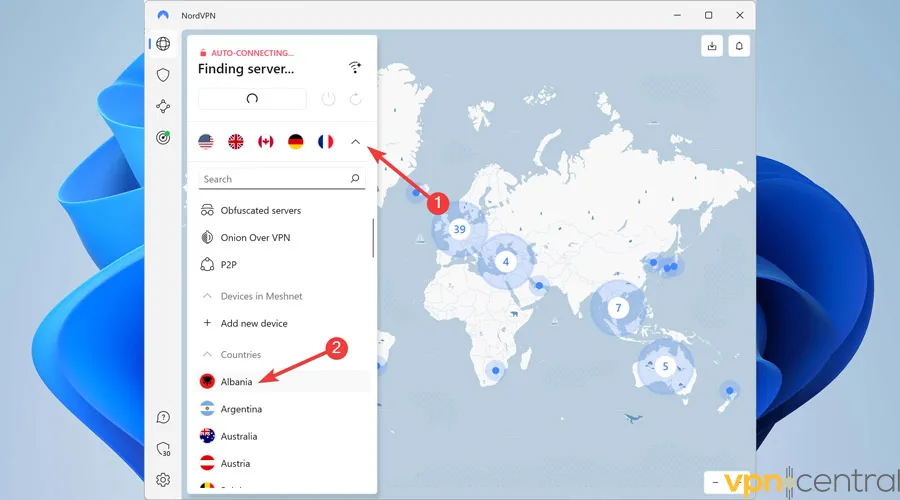Click the 7 server cluster on map
This screenshot has width=900, height=500.
point(618,308)
